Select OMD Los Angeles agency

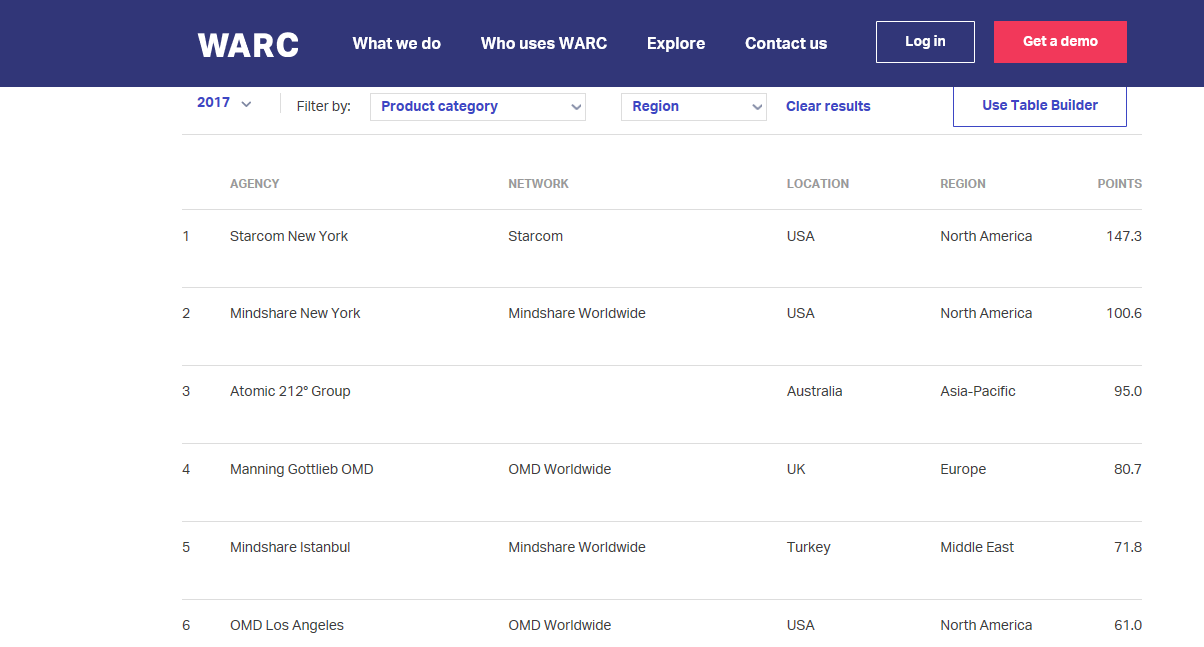287,625
